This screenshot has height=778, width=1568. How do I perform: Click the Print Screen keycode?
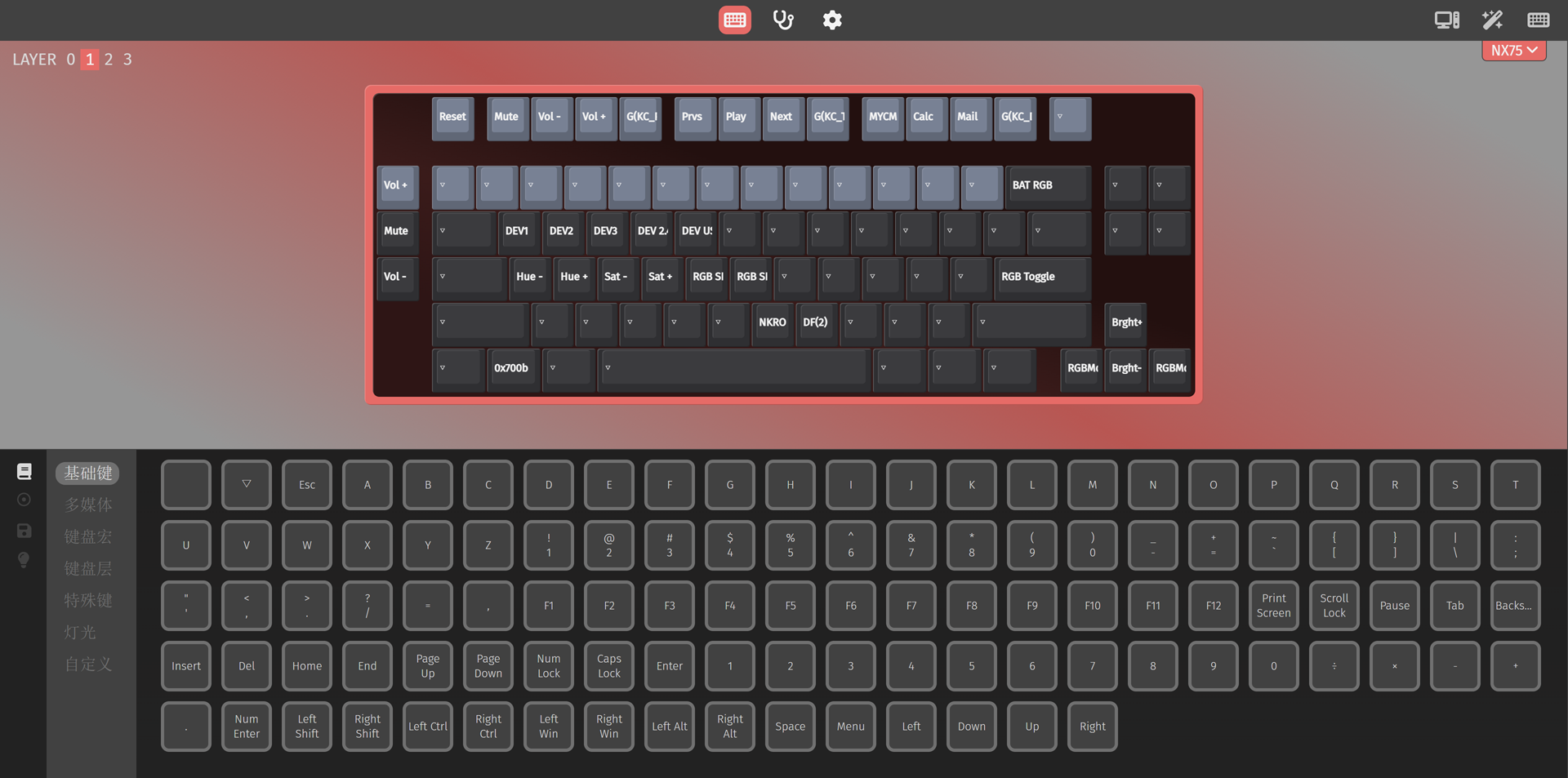tap(1273, 606)
